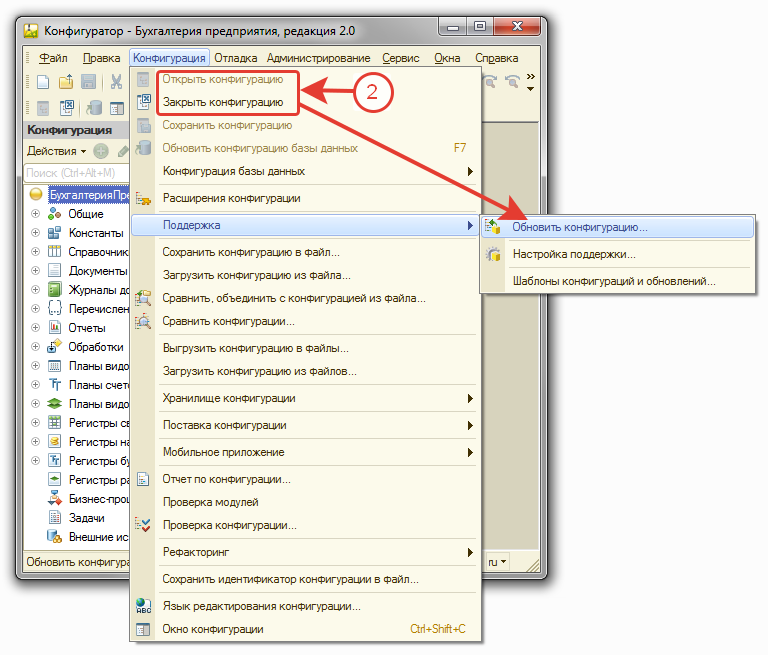Click the checkmark icon beside Проверка конфигурации

click(143, 525)
